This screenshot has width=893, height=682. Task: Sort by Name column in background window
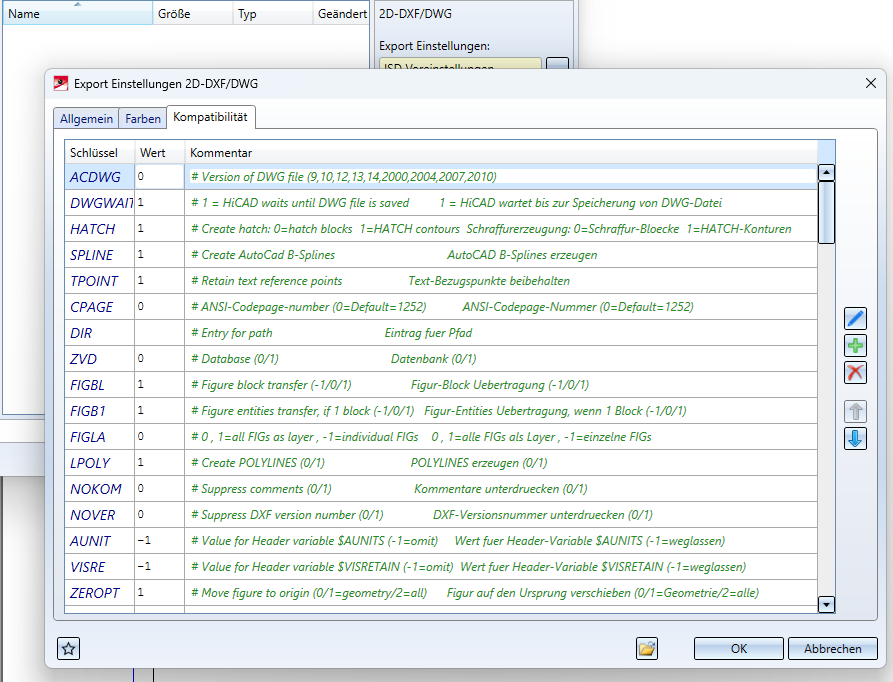coord(77,14)
